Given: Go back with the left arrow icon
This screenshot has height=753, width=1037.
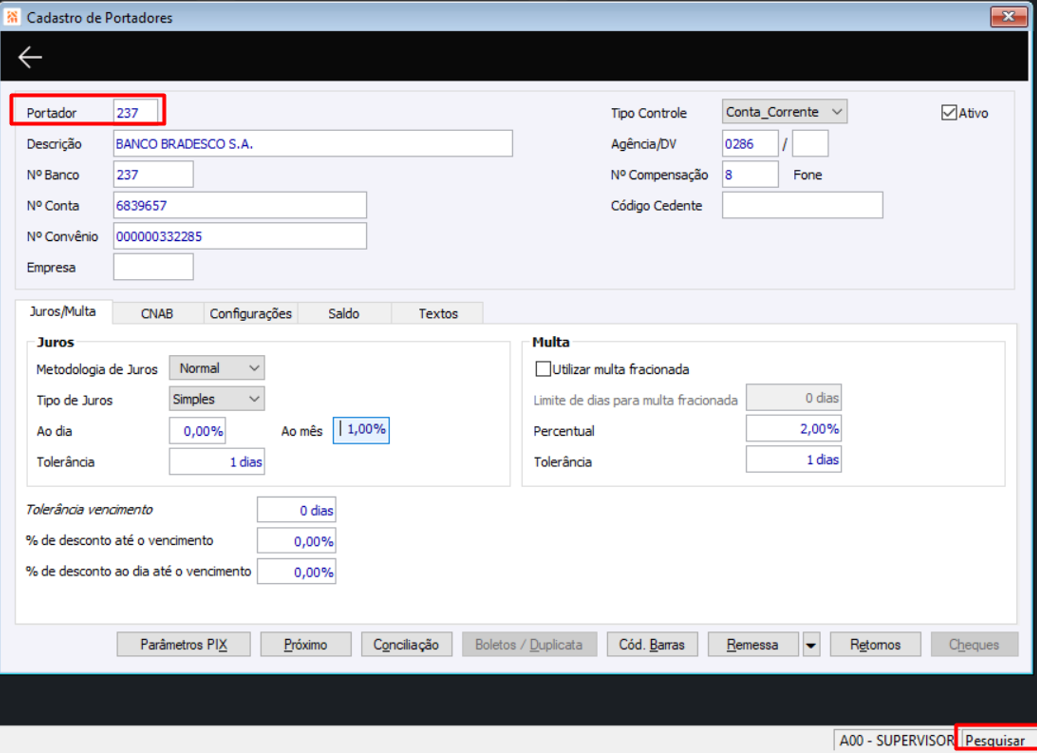Looking at the screenshot, I should pos(30,58).
